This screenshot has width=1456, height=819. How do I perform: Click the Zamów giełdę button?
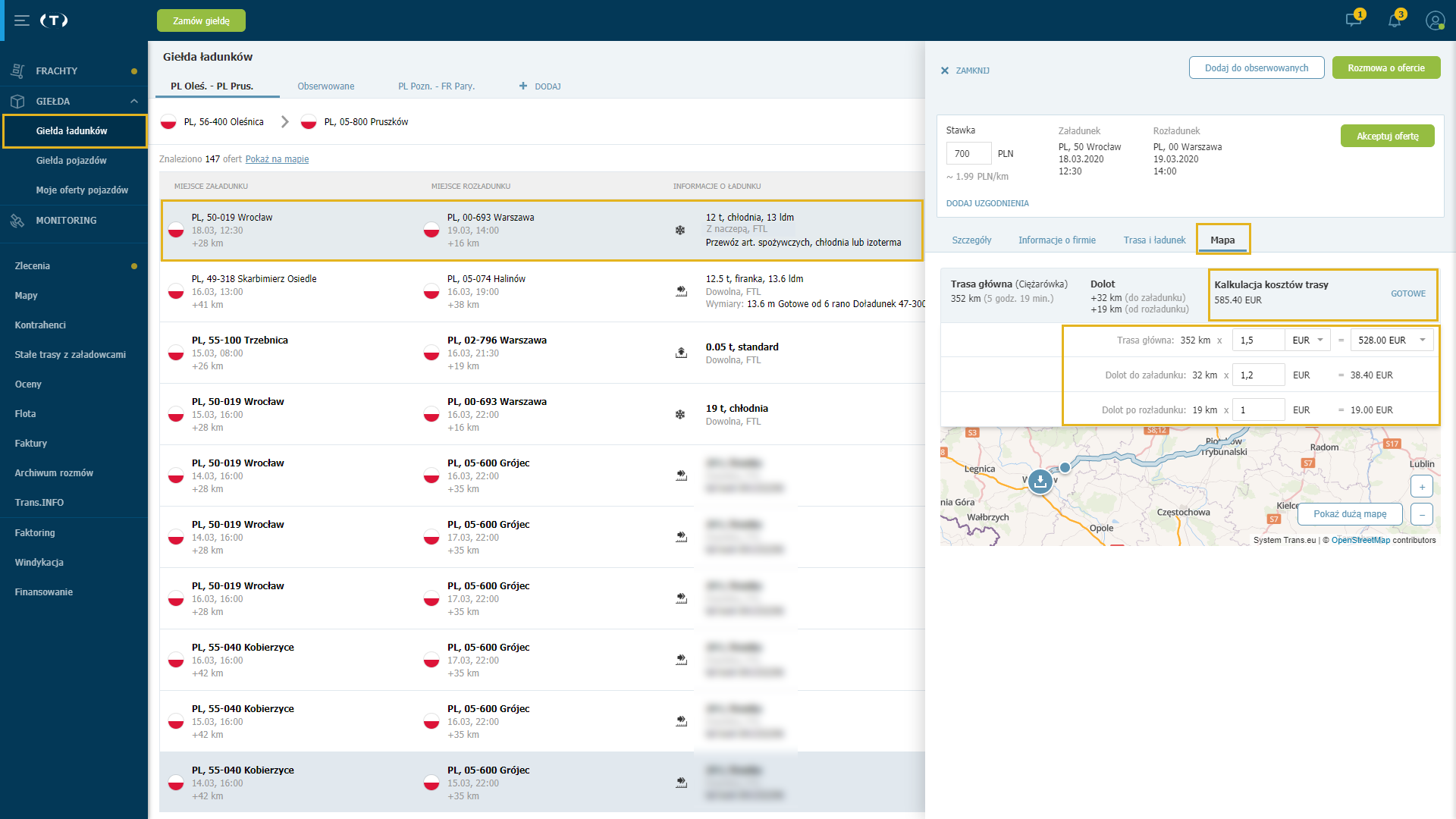pyautogui.click(x=201, y=20)
